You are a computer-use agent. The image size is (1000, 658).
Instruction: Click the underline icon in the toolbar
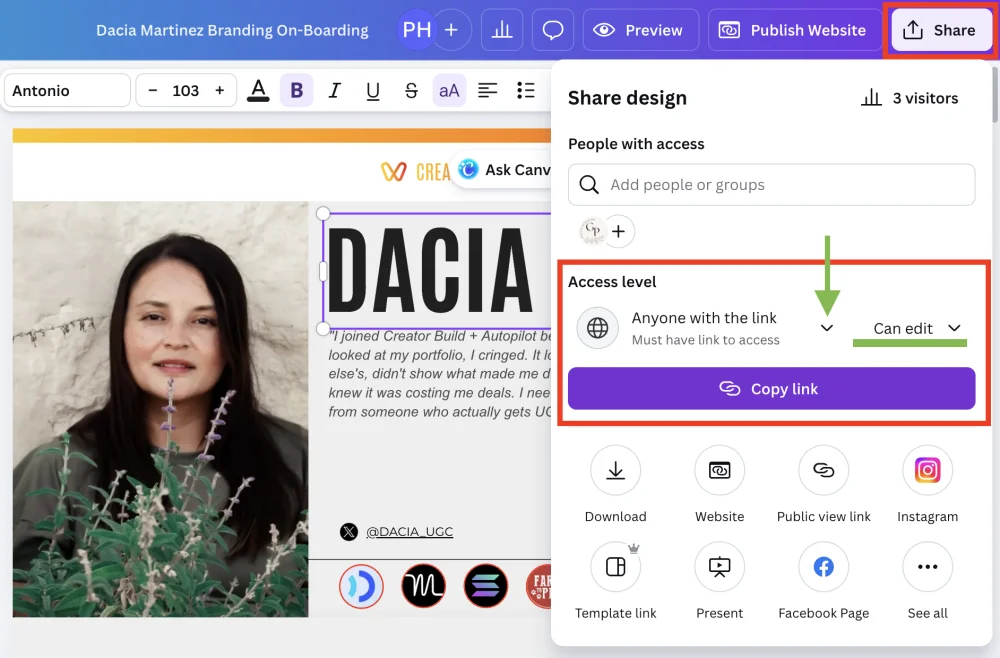coord(372,90)
